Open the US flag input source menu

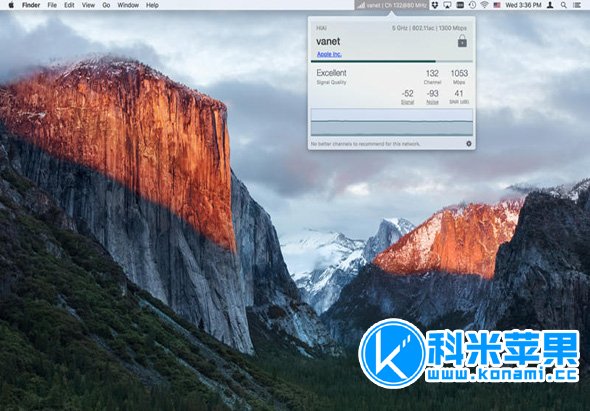[x=497, y=5]
